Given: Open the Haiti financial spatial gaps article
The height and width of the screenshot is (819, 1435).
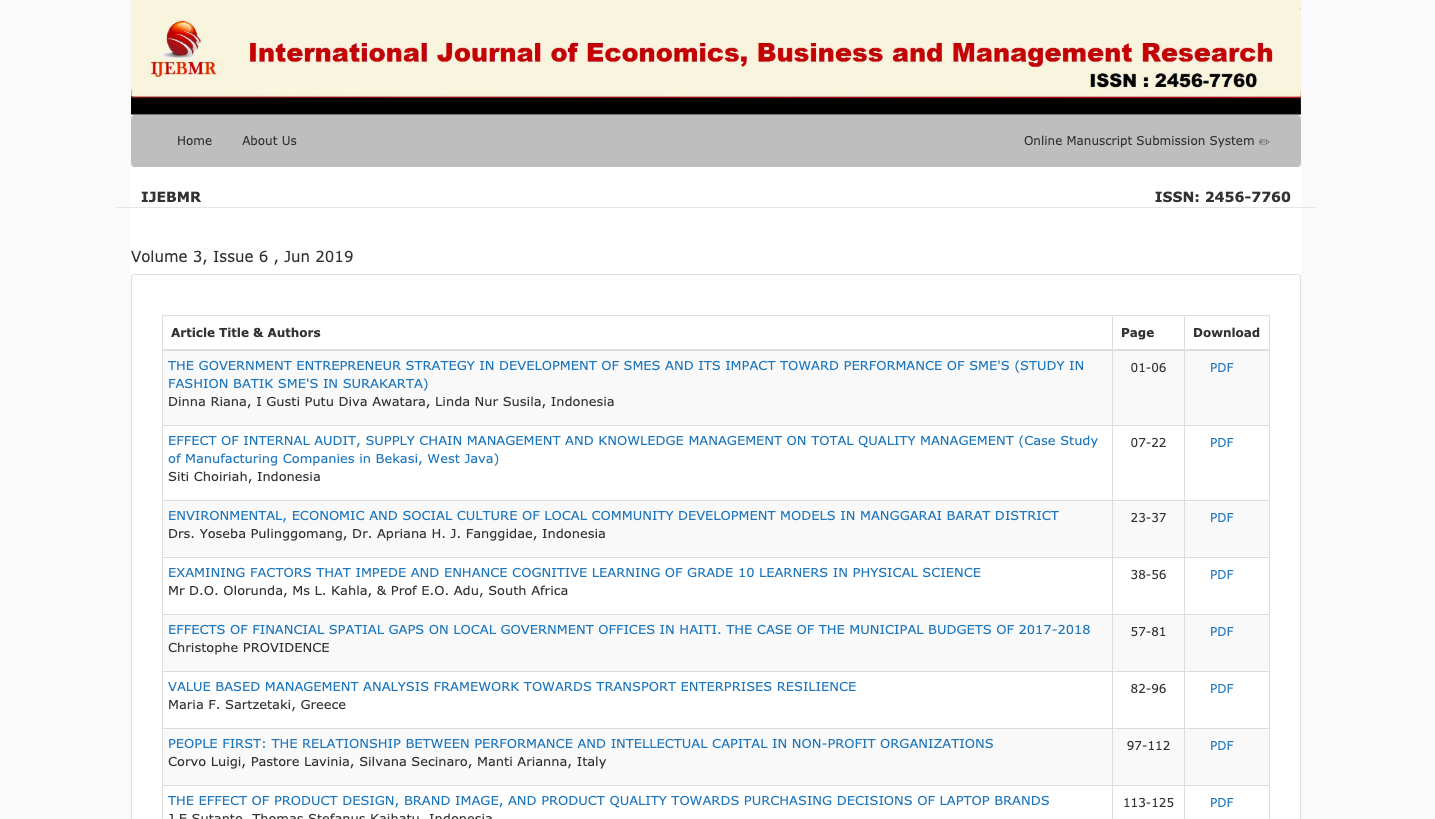Looking at the screenshot, I should [x=629, y=630].
